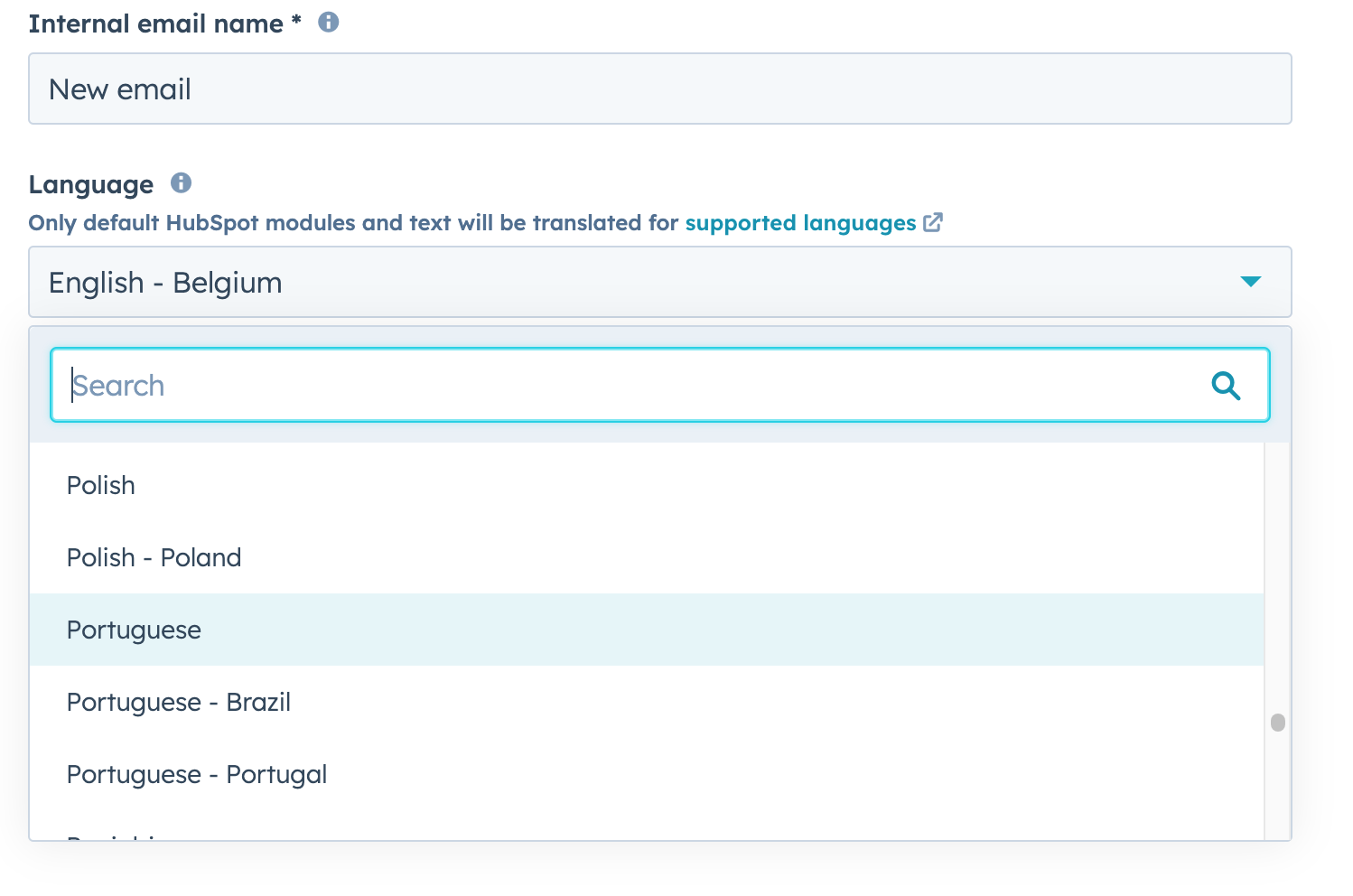Screen dimensions: 1353x896
Task: Focus the Internal email name text field
Action: tap(659, 89)
